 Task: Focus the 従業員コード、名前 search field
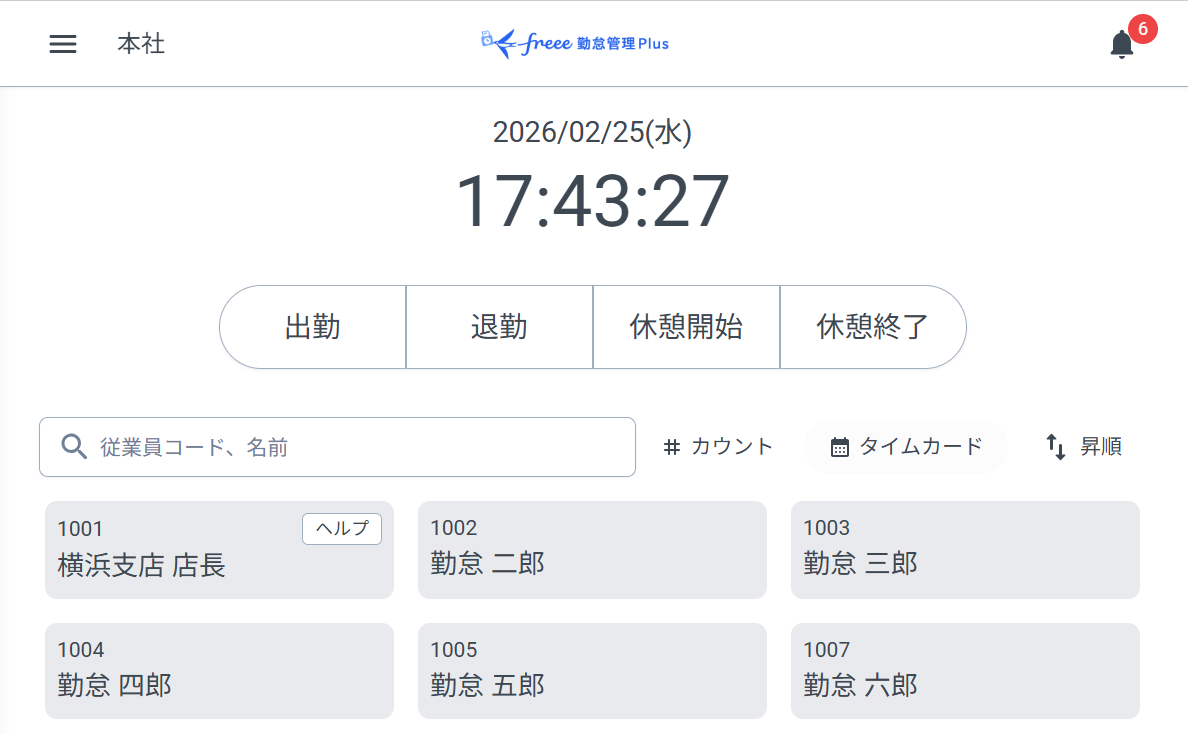tap(337, 447)
